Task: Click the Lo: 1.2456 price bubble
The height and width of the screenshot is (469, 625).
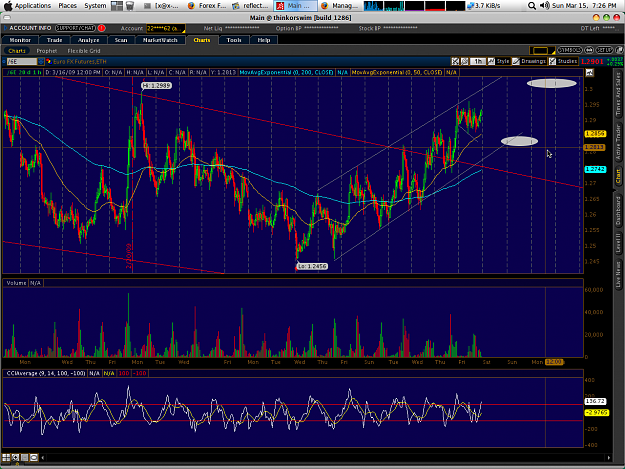Action: pos(312,266)
